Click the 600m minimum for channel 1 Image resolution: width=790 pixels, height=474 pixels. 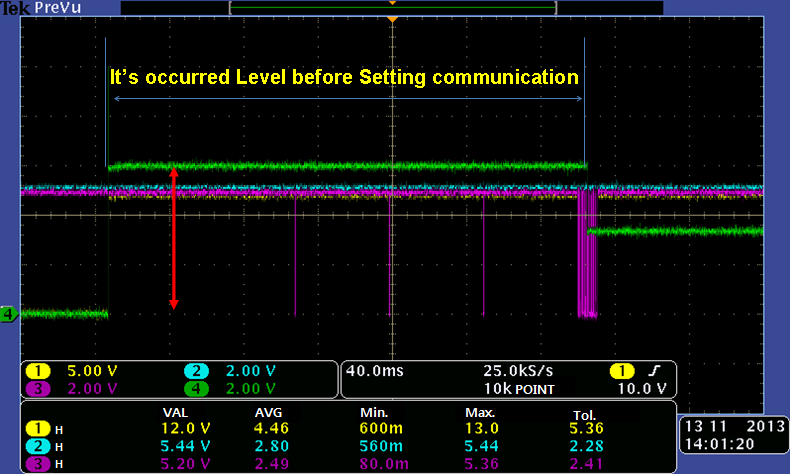(381, 429)
